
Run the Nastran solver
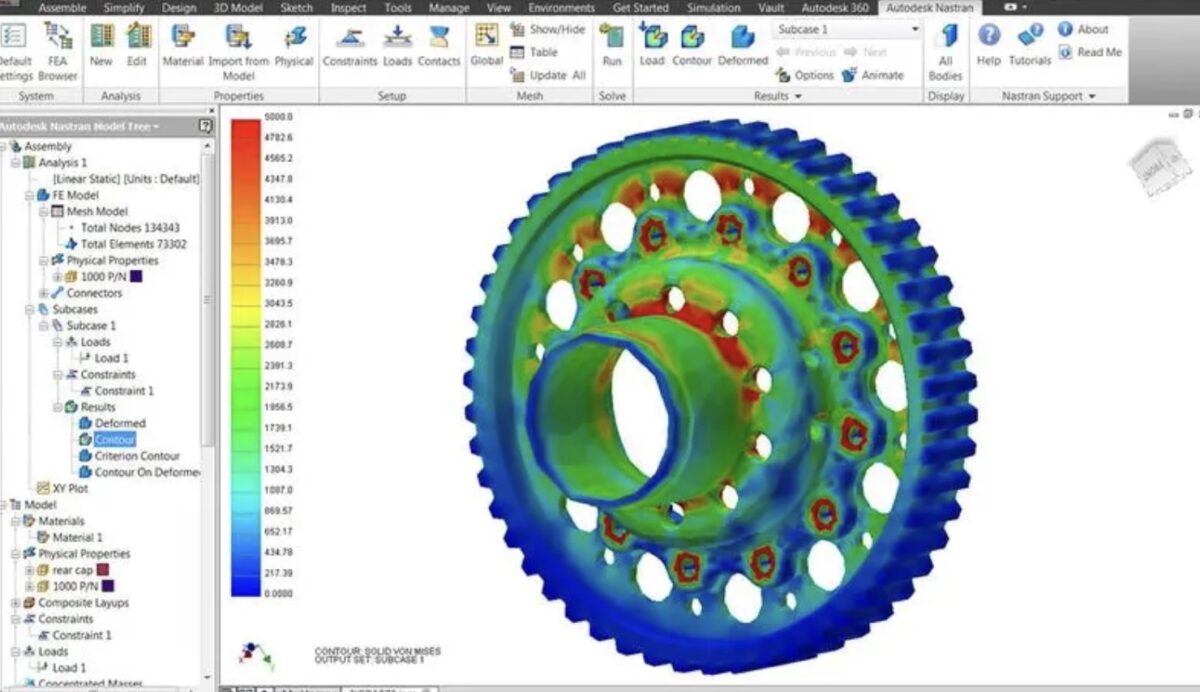click(612, 46)
